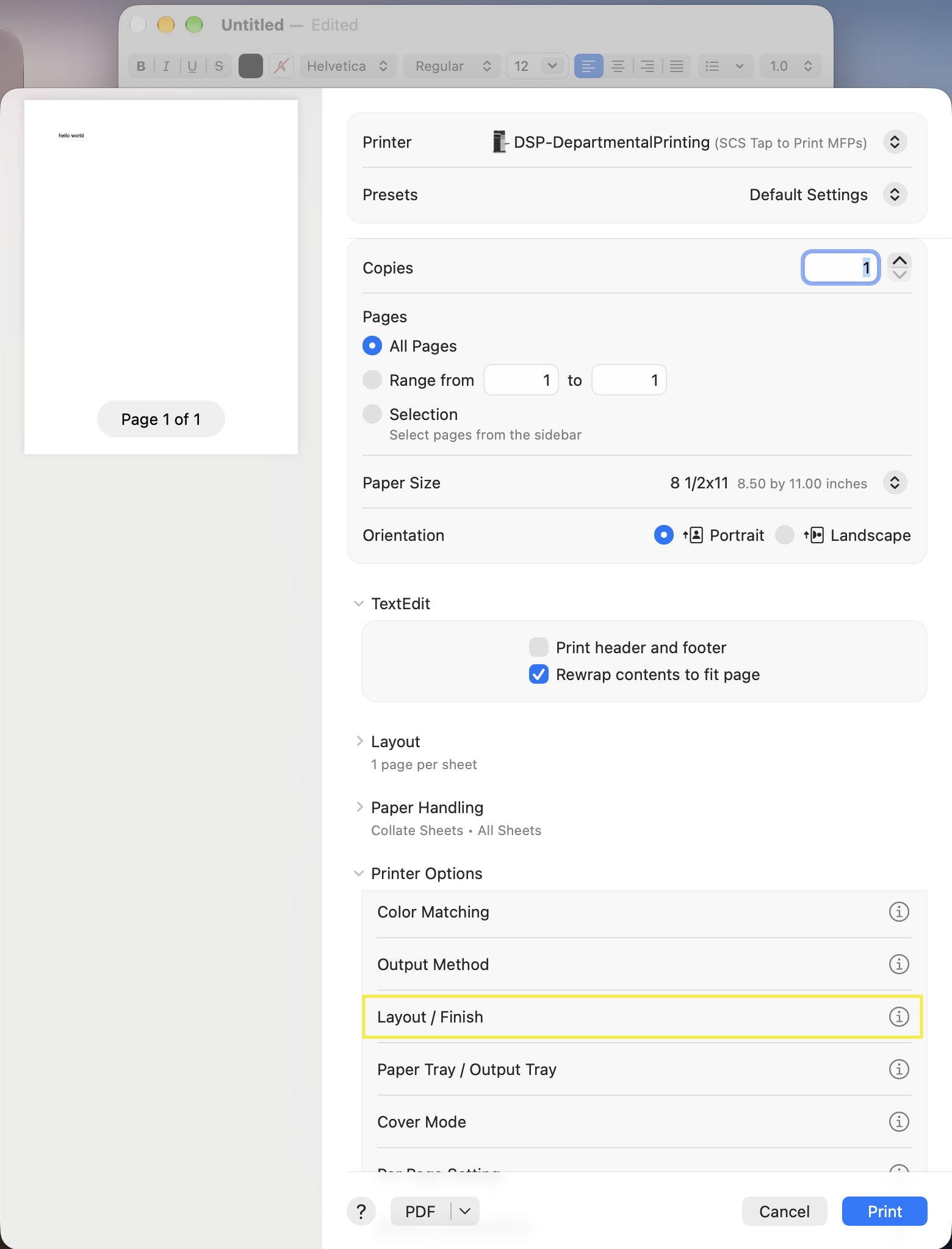This screenshot has height=1249, width=952.
Task: Uncheck Rewrap contents to fit page
Action: (538, 674)
